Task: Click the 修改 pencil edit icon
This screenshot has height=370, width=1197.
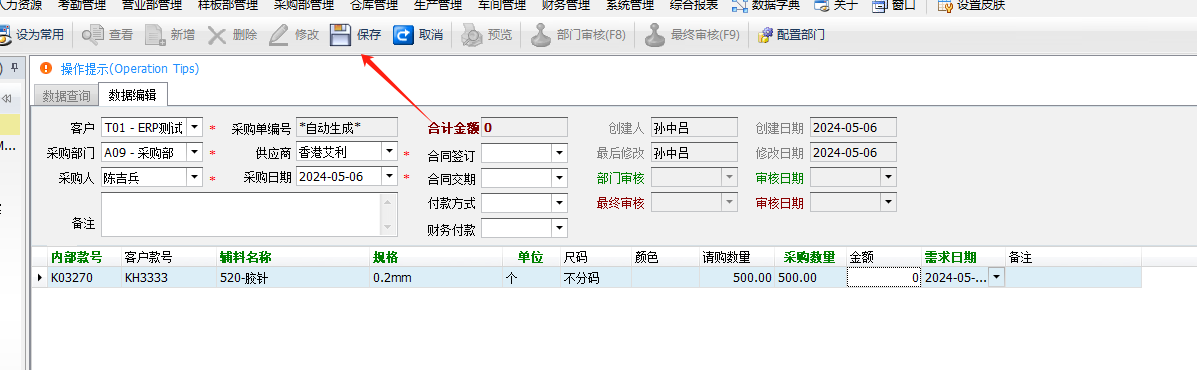Action: 279,34
